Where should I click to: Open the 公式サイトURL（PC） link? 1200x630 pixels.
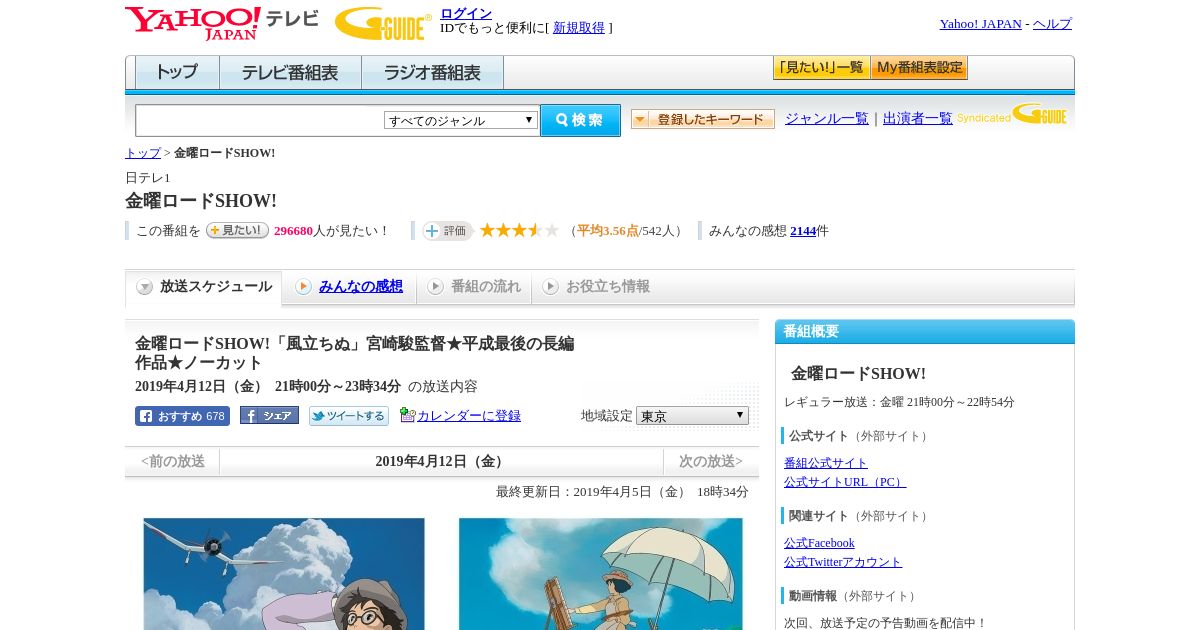point(845,482)
